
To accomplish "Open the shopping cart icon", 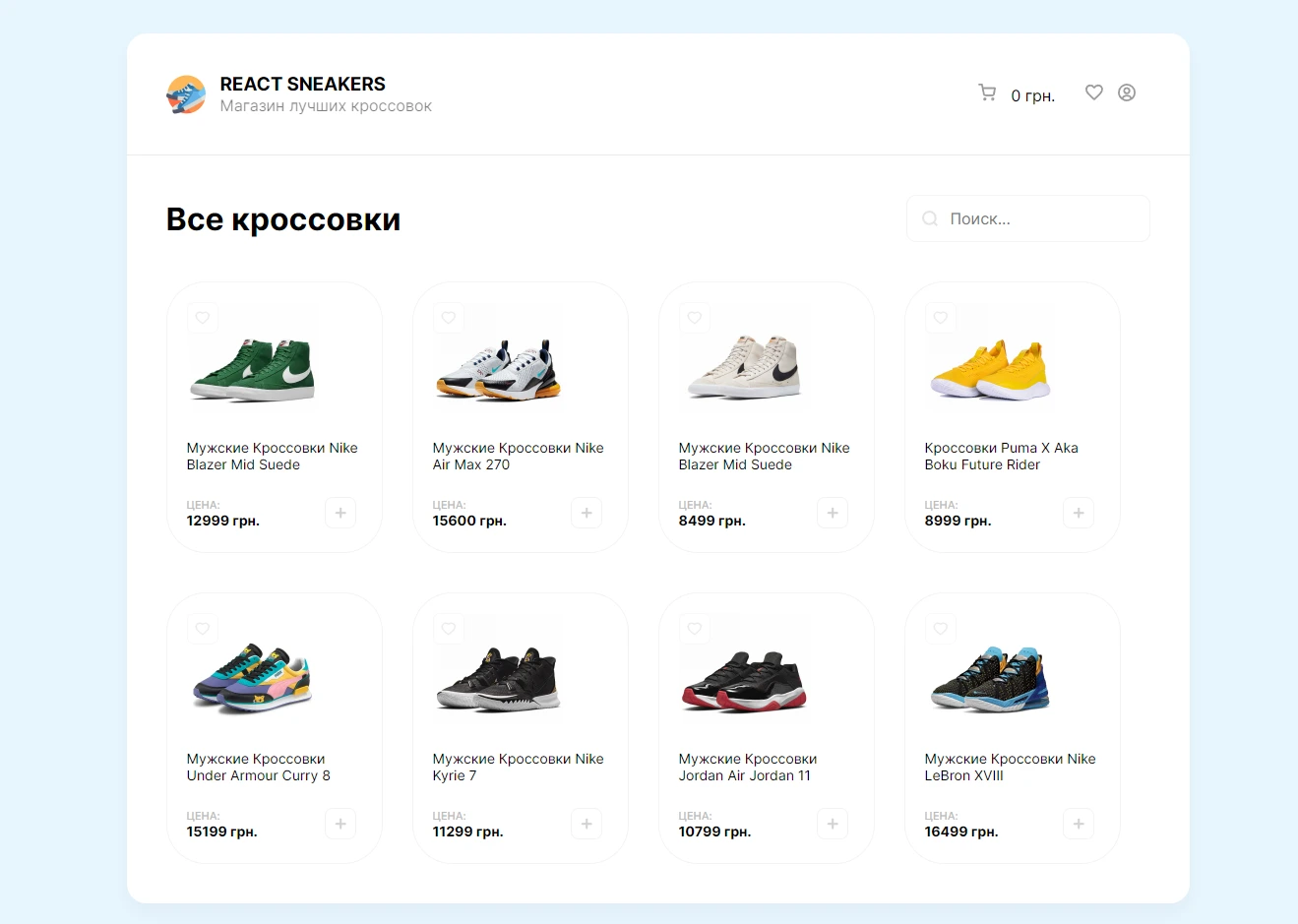I will tap(987, 92).
